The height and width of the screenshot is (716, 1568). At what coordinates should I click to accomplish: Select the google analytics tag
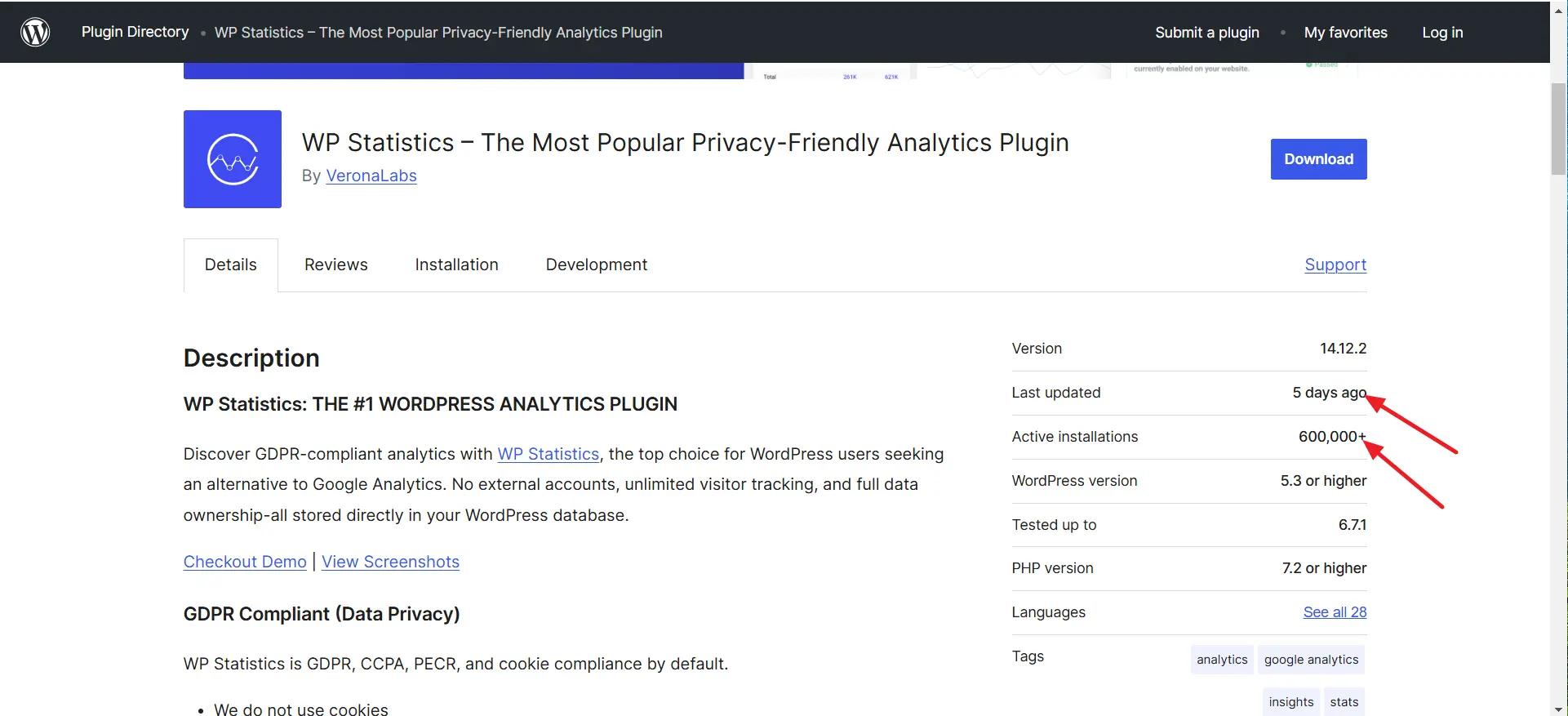point(1312,660)
